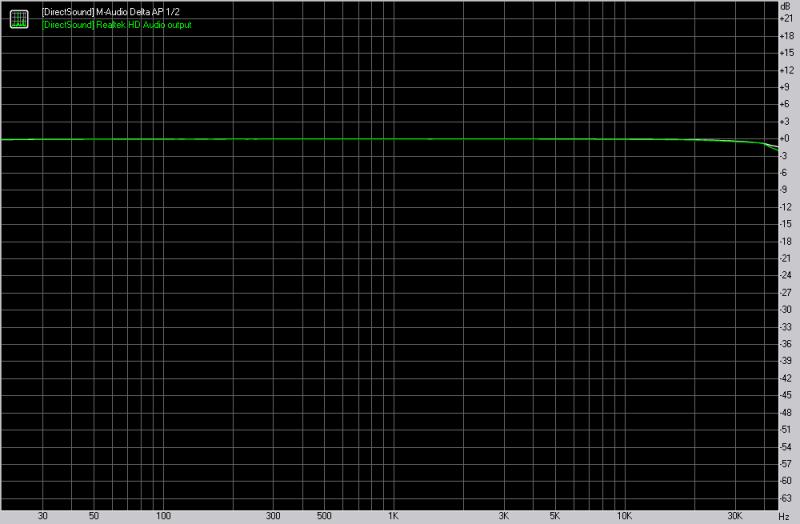Click the +21 dB axis tick label

tap(786, 18)
